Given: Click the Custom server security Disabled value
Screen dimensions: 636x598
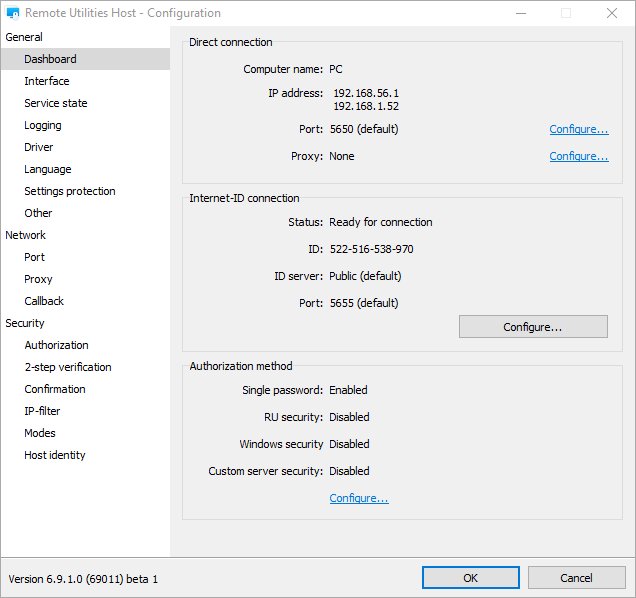Looking at the screenshot, I should coord(349,471).
